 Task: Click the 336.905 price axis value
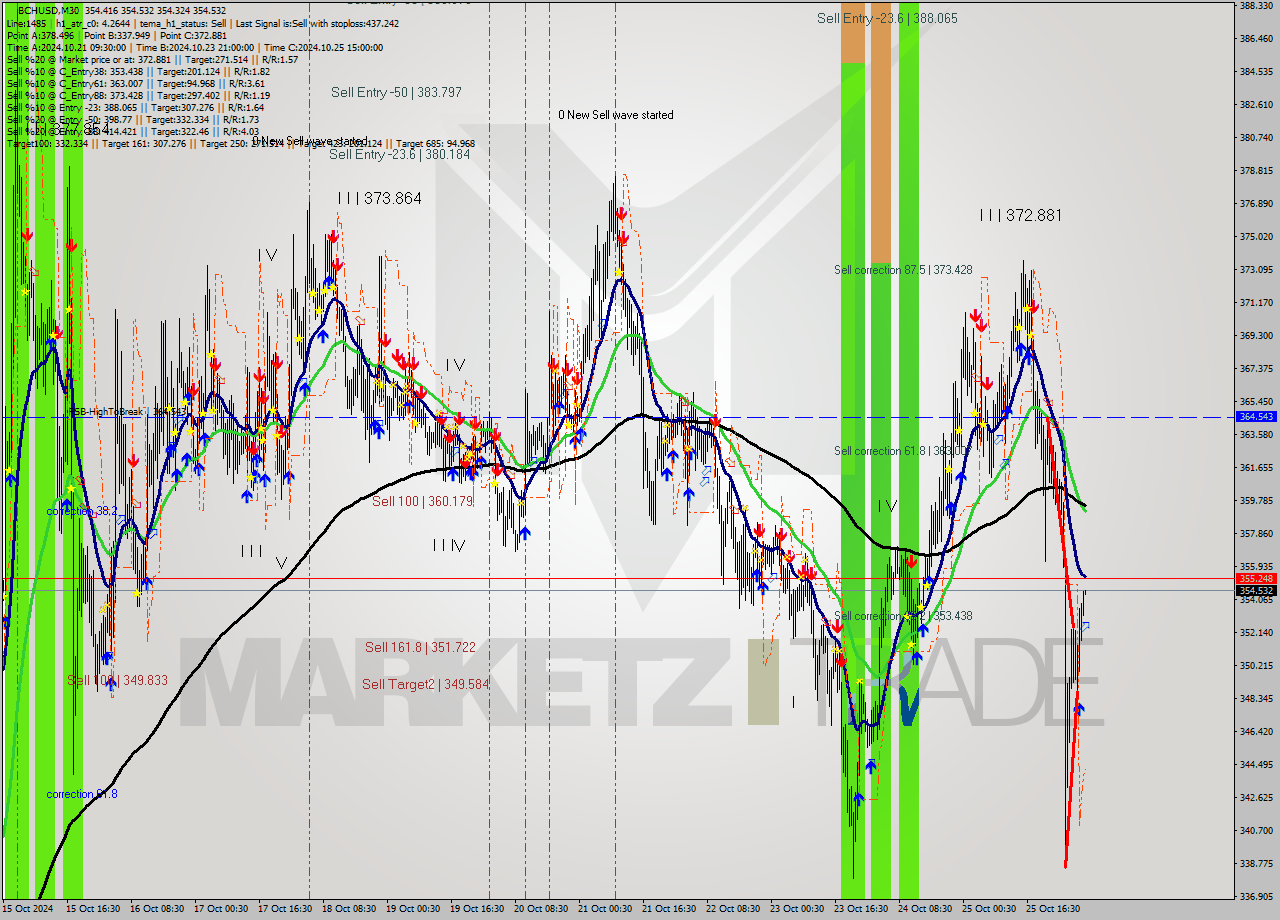(x=1256, y=897)
